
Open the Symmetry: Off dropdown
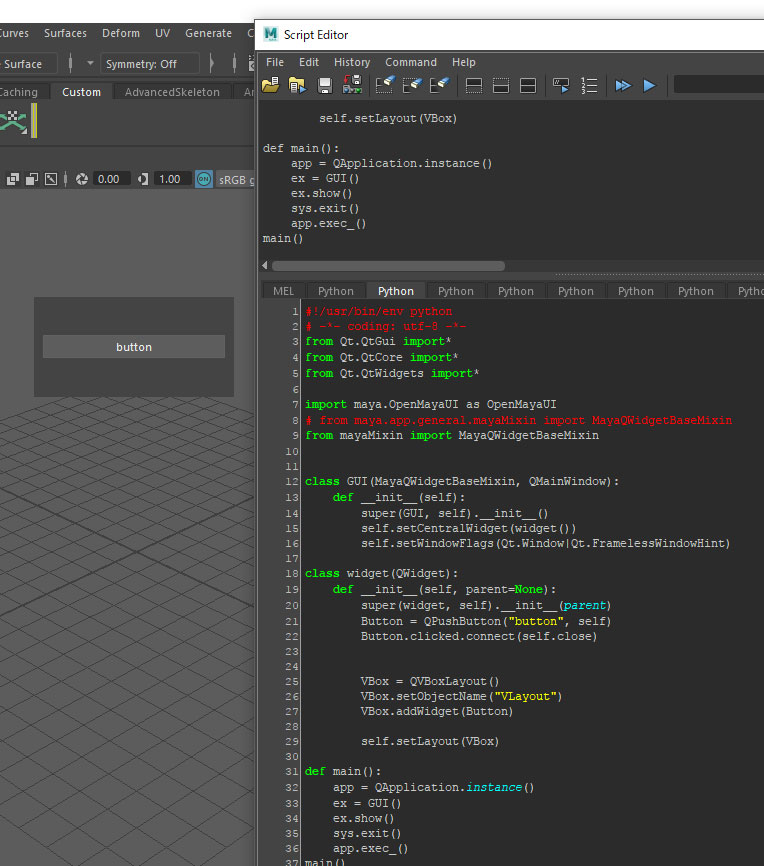pos(152,64)
